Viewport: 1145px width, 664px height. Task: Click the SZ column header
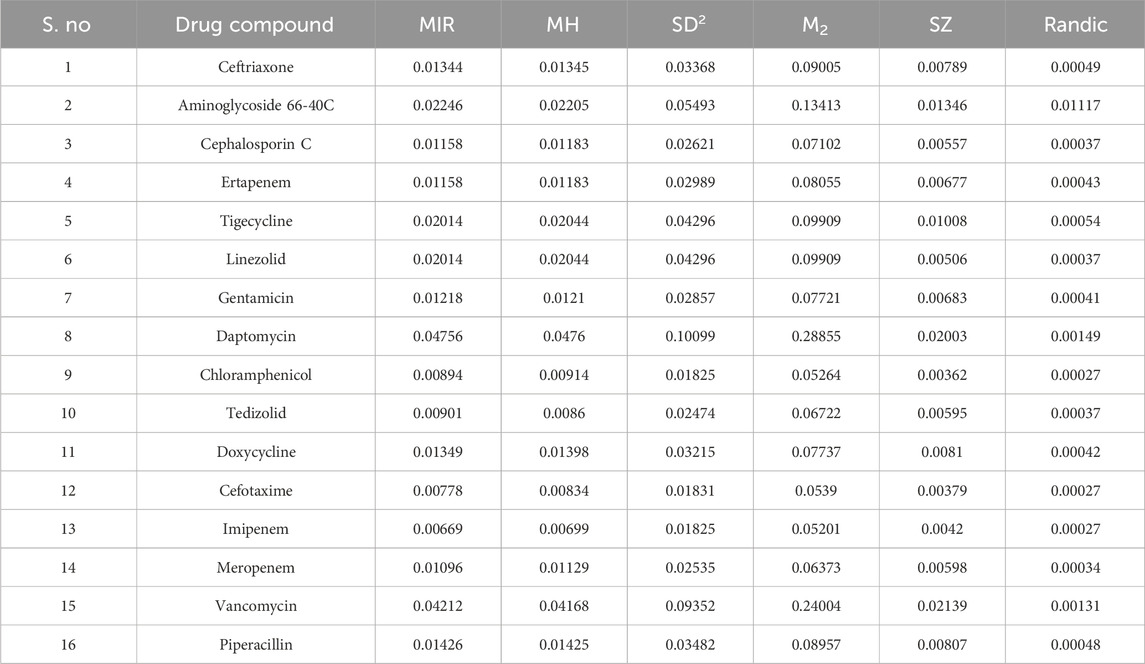pyautogui.click(x=941, y=25)
